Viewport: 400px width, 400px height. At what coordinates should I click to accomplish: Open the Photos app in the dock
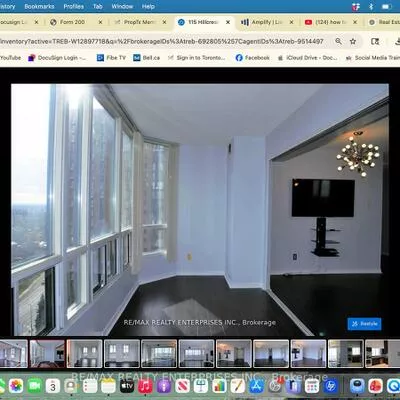16,386
